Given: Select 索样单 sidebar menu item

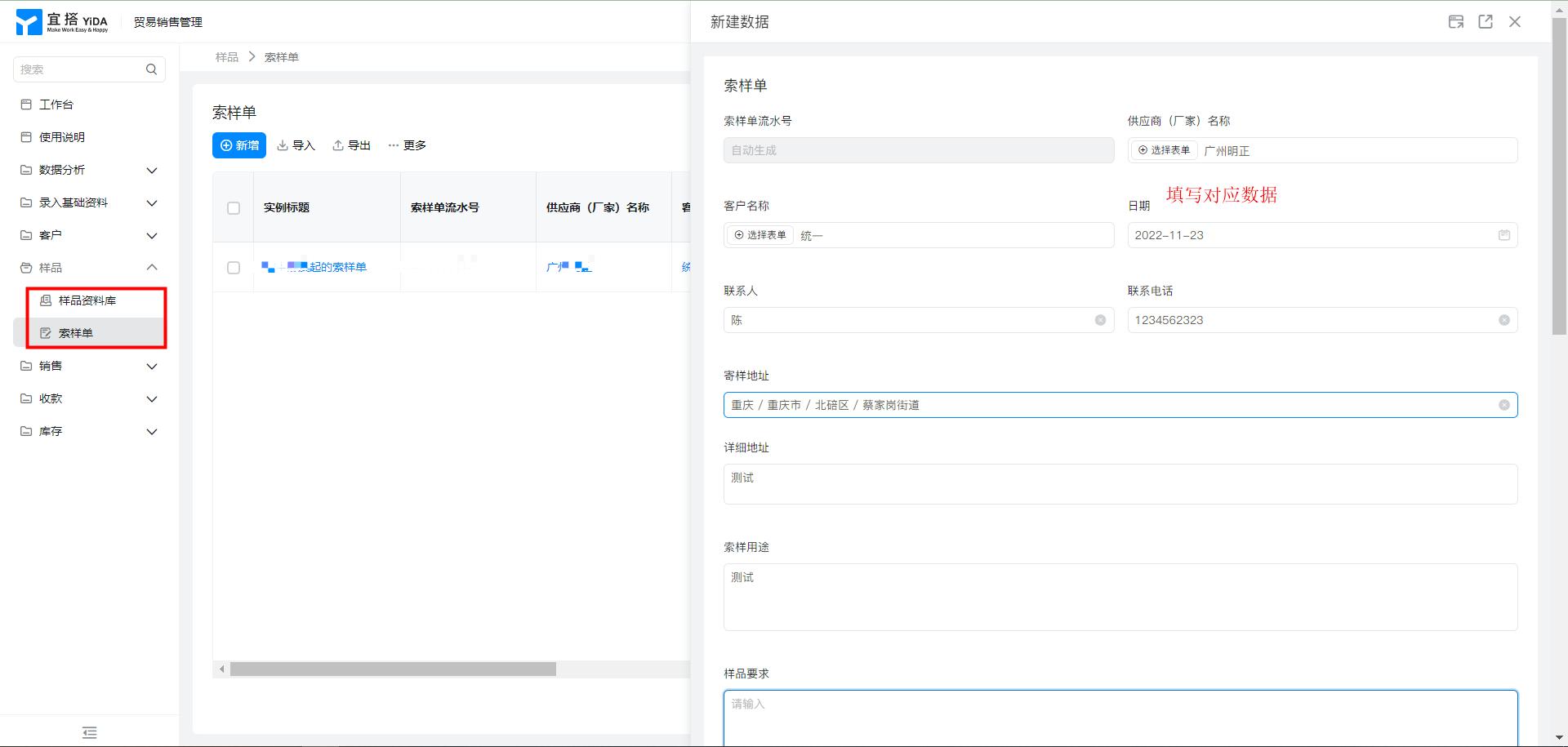Looking at the screenshot, I should click(x=90, y=333).
